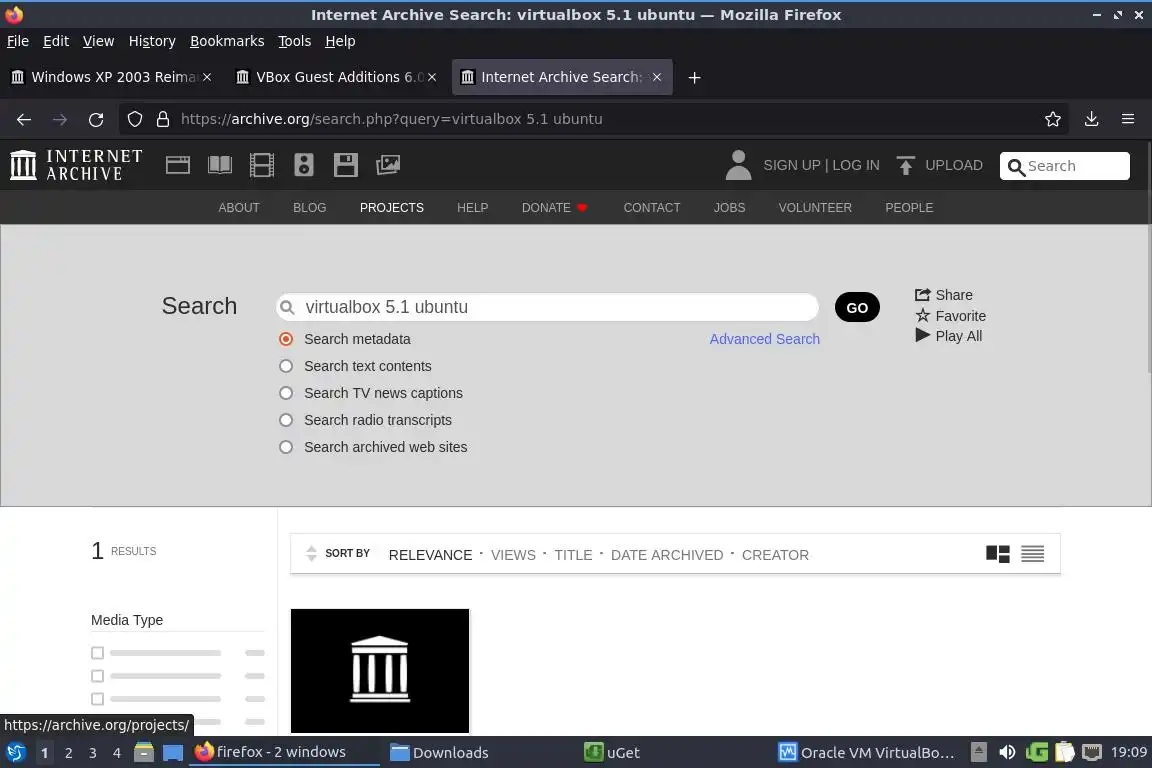The width and height of the screenshot is (1152, 768).
Task: Select Search TV news captions
Action: (286, 393)
